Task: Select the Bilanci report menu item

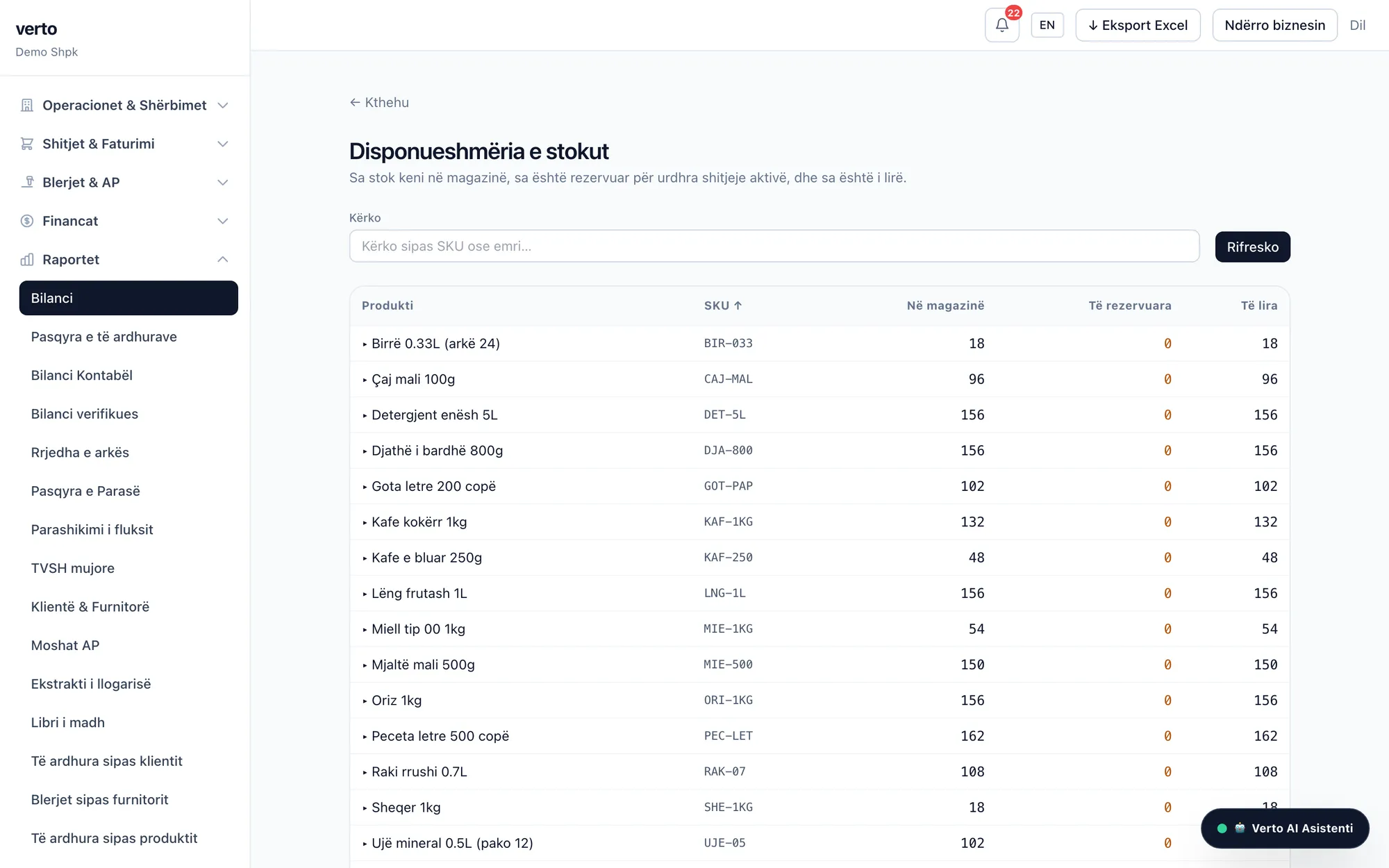Action: (128, 298)
